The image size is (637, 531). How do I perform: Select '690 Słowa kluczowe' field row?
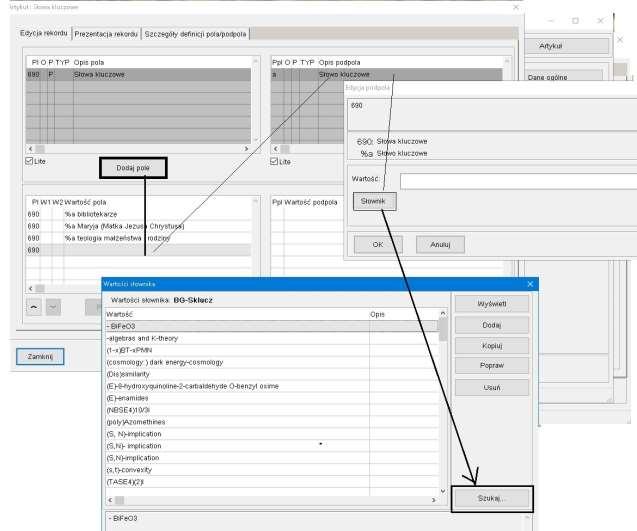coord(139,74)
